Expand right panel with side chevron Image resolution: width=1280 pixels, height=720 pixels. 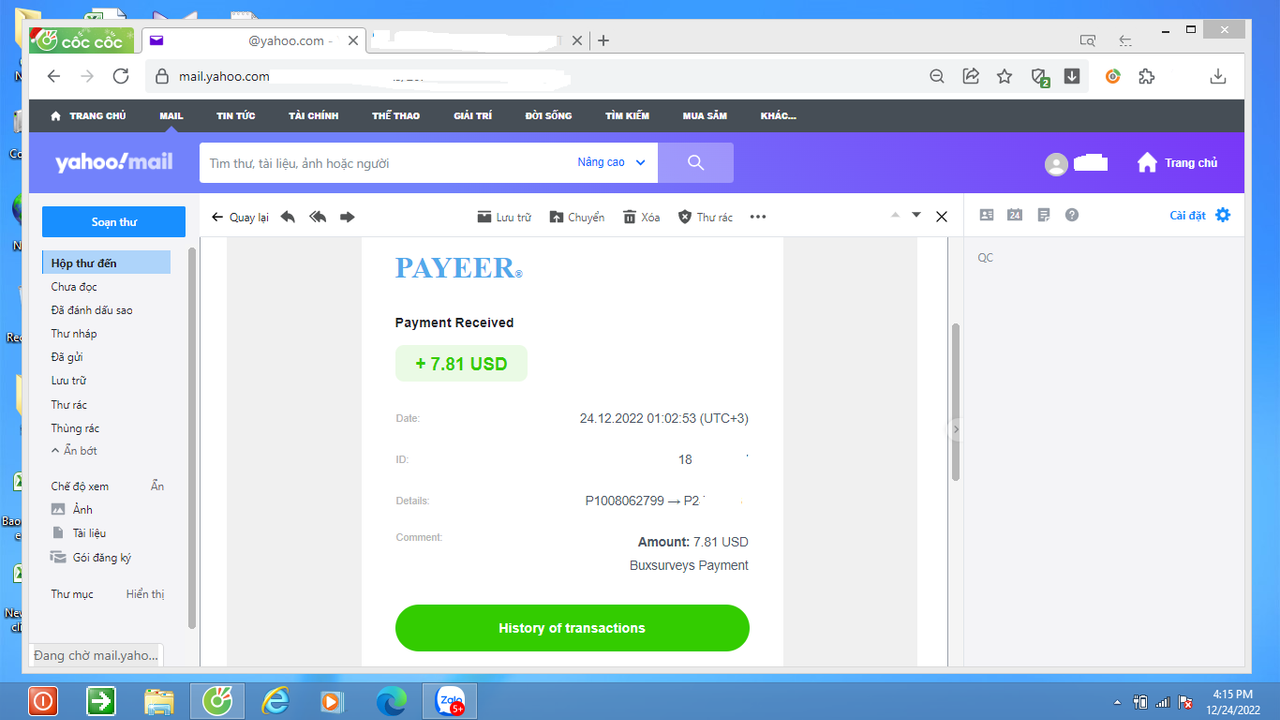[955, 429]
